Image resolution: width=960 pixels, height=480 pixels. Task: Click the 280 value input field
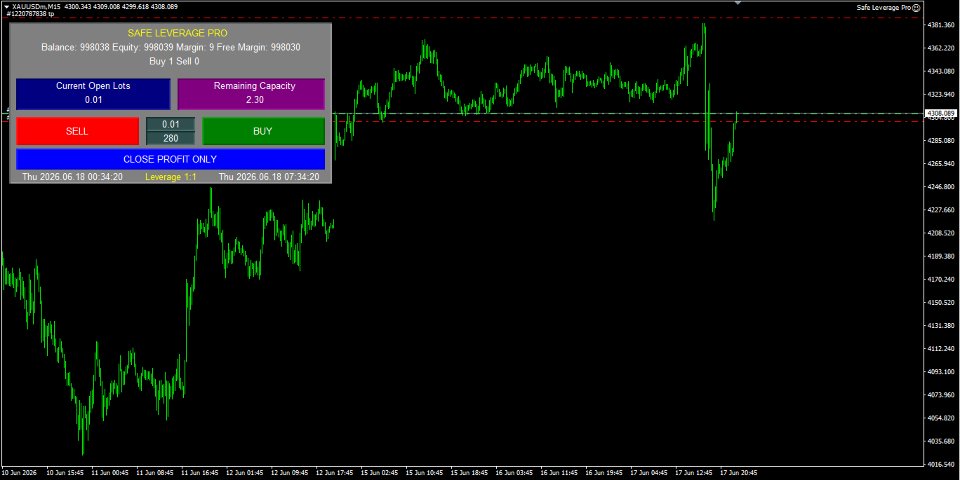point(171,138)
